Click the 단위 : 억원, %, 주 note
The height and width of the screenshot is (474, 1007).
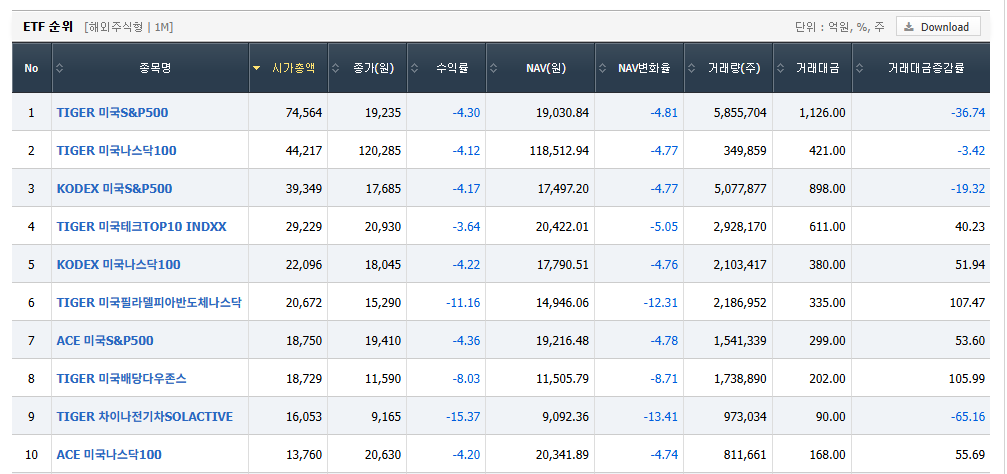tap(839, 27)
